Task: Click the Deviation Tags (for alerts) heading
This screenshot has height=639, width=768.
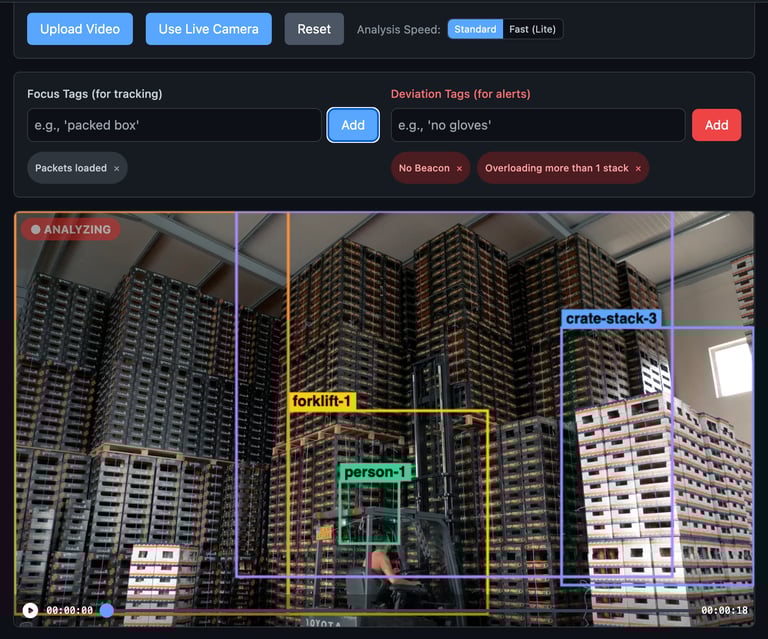Action: coord(460,94)
